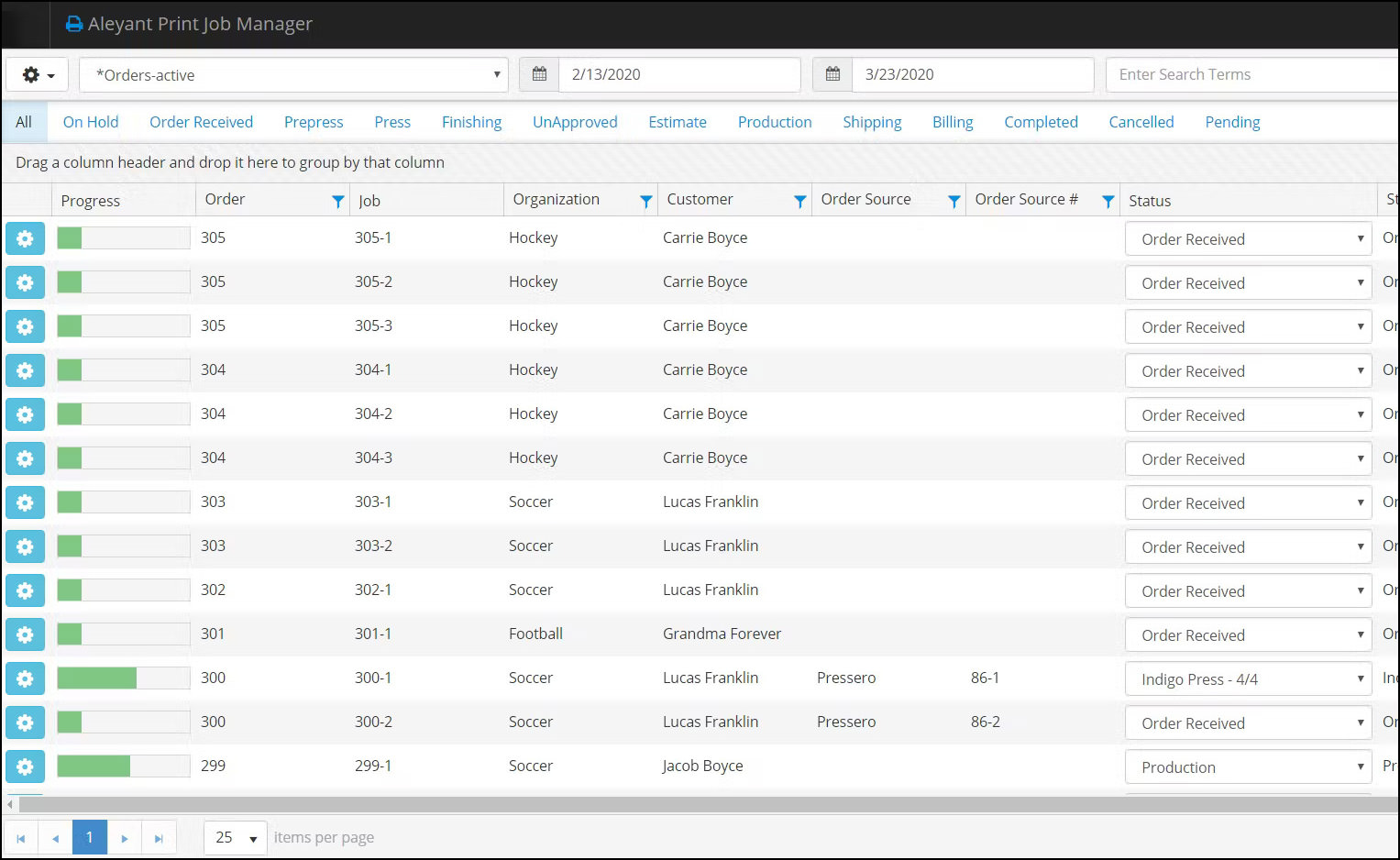The width and height of the screenshot is (1400, 860).
Task: Open the calendar picker for the start date
Action: pos(539,74)
